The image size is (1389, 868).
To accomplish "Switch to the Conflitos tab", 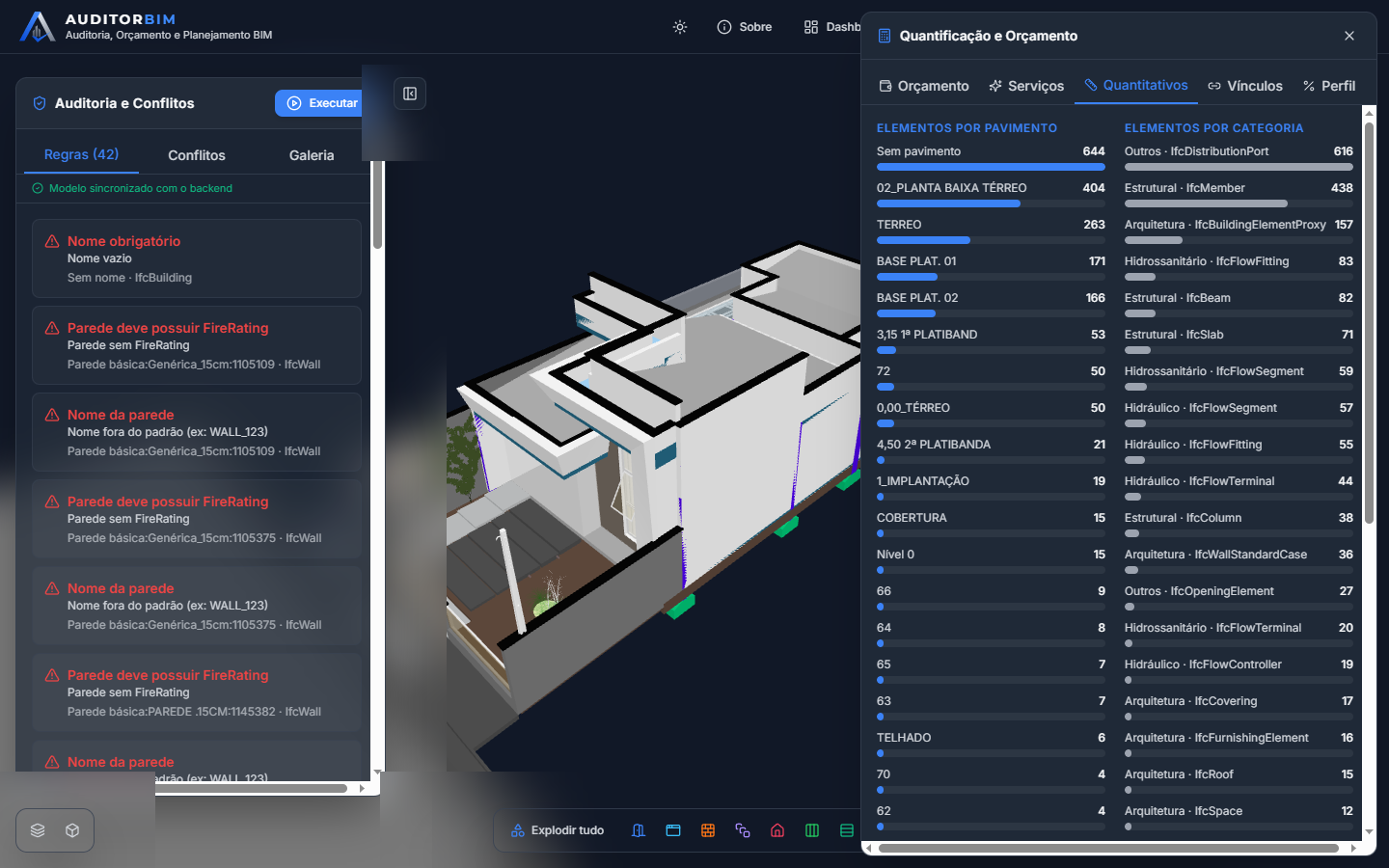I will 197,155.
